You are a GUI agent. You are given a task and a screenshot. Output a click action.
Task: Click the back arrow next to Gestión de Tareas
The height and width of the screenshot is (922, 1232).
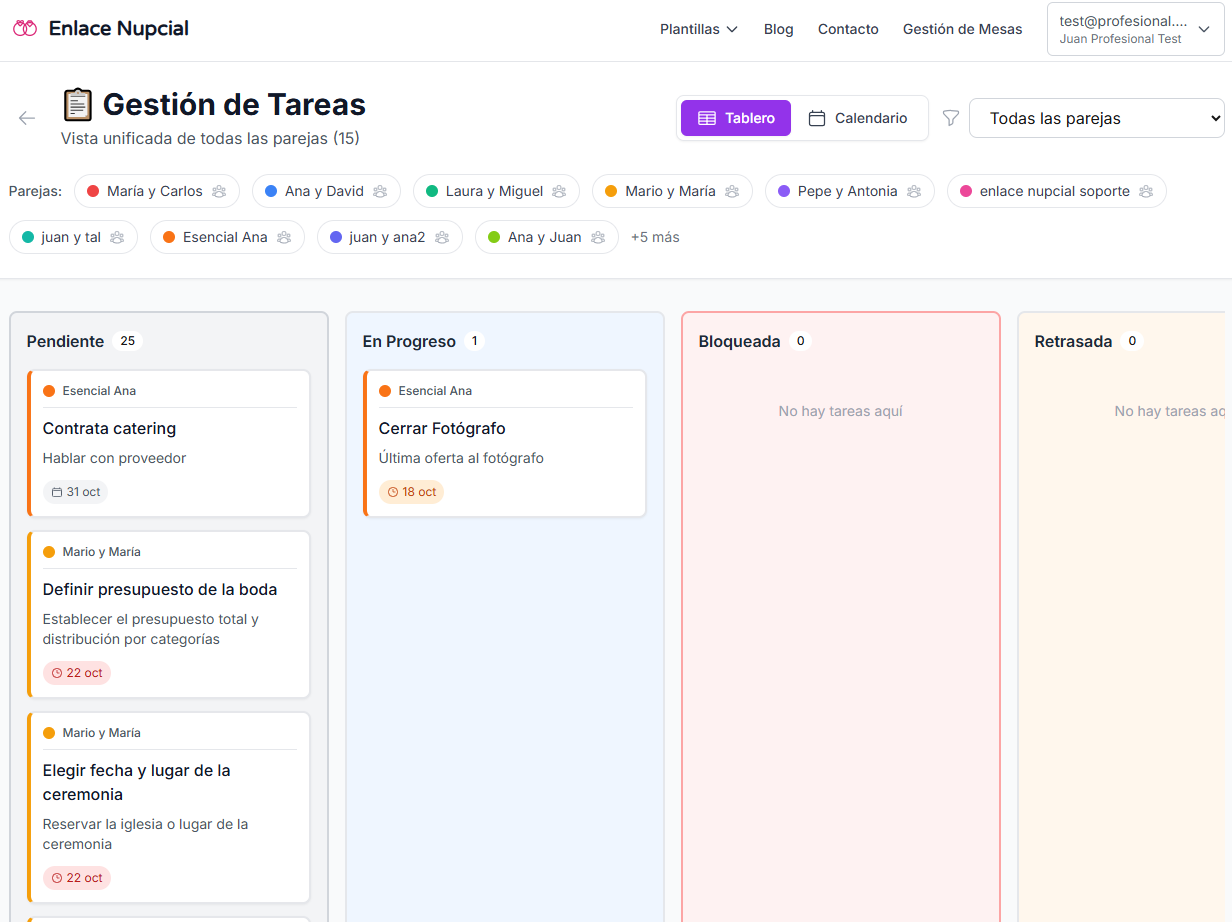click(26, 118)
